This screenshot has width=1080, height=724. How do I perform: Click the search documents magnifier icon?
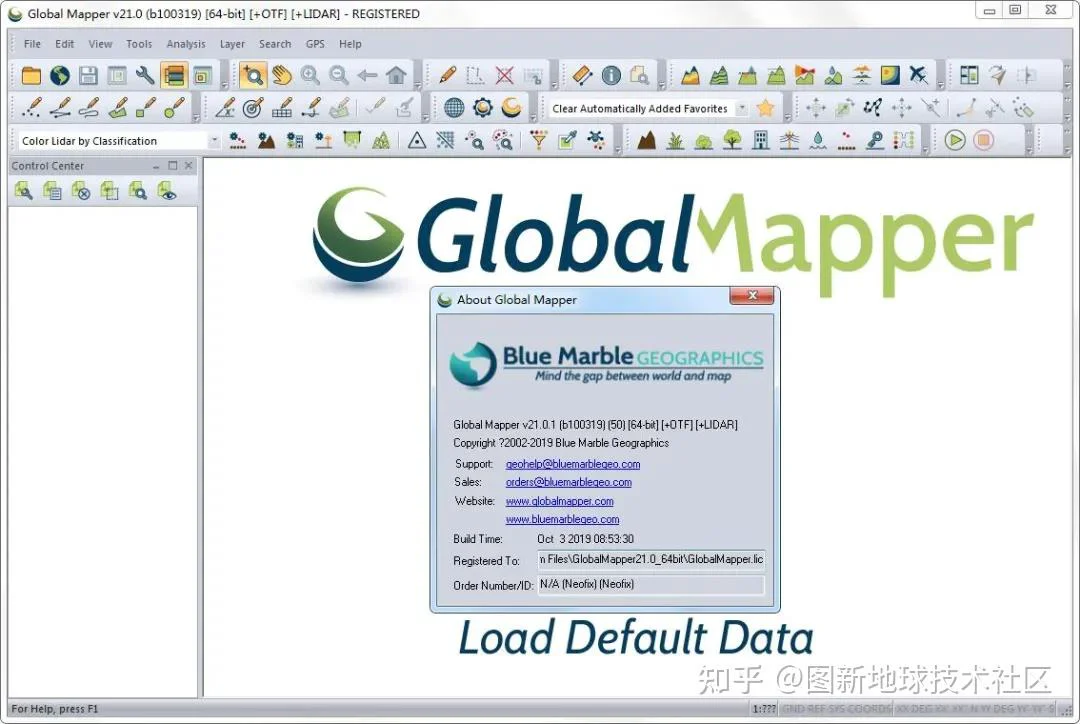640,75
